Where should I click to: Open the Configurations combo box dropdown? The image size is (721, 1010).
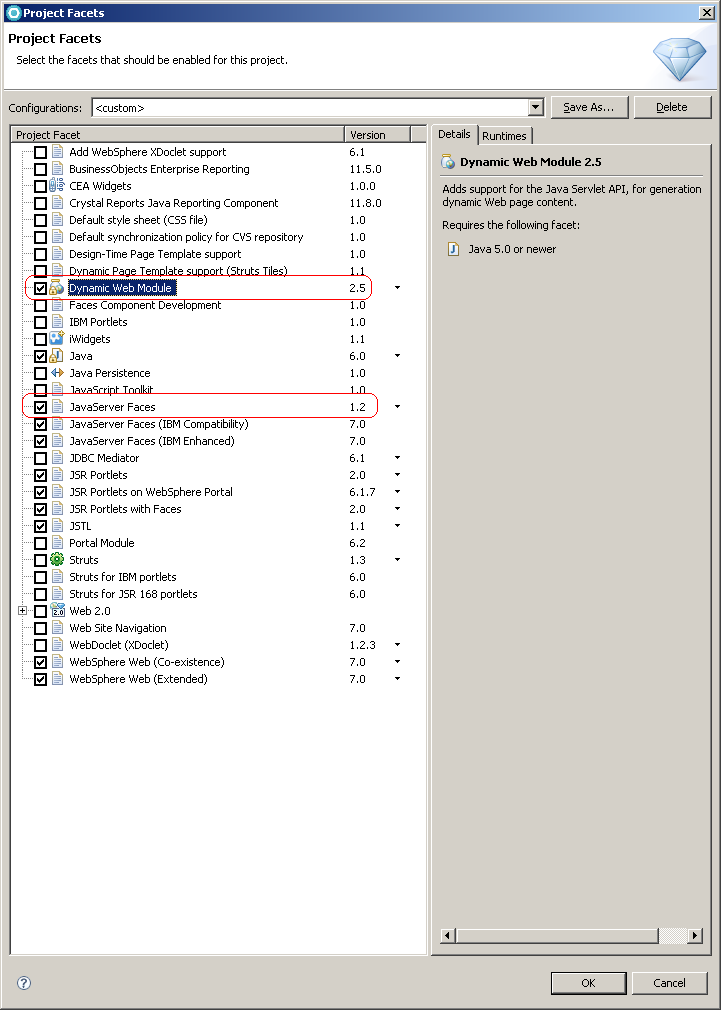(x=535, y=108)
